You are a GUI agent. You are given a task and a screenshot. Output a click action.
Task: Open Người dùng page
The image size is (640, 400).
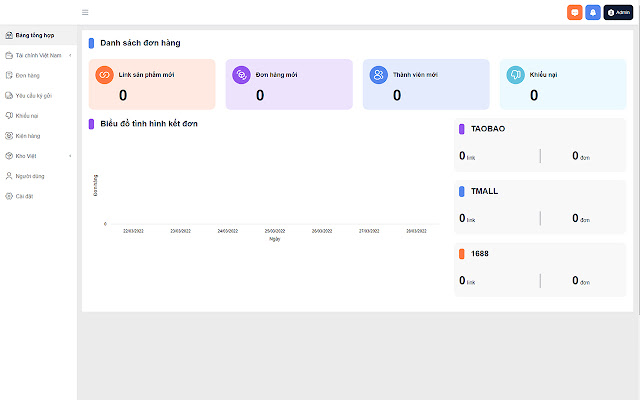[x=38, y=176]
